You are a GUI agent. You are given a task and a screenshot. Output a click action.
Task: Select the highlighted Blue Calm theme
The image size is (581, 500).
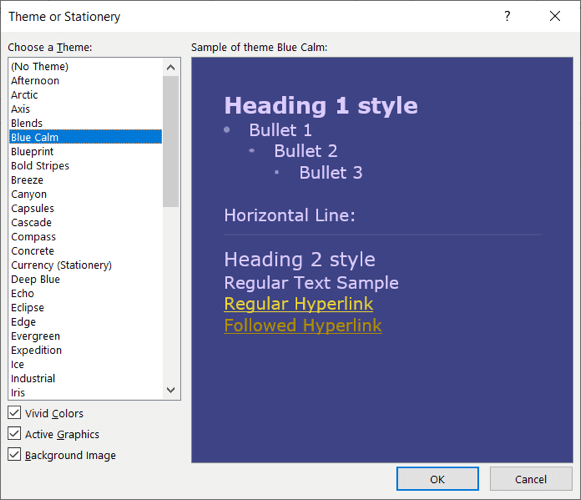pyautogui.click(x=86, y=137)
